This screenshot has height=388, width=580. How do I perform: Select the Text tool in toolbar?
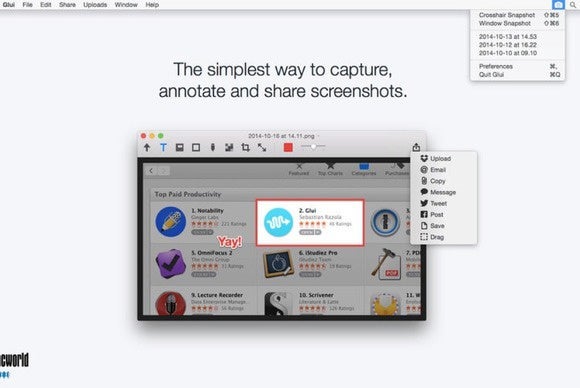click(x=163, y=147)
